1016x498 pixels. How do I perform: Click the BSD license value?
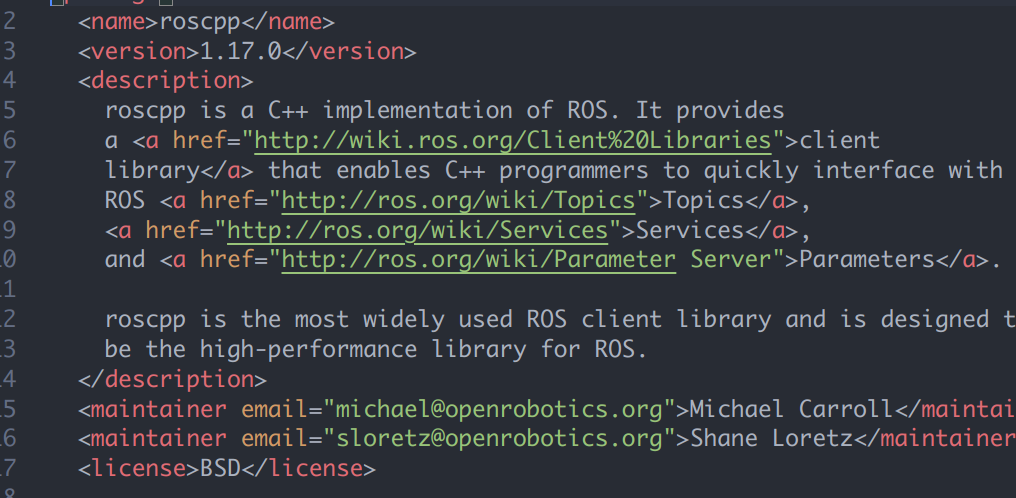pos(220,468)
